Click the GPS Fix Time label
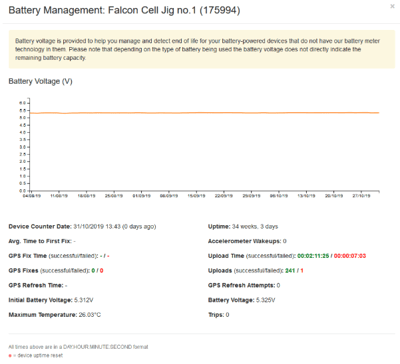Viewport: 400px width, 364px height. (x=28, y=256)
